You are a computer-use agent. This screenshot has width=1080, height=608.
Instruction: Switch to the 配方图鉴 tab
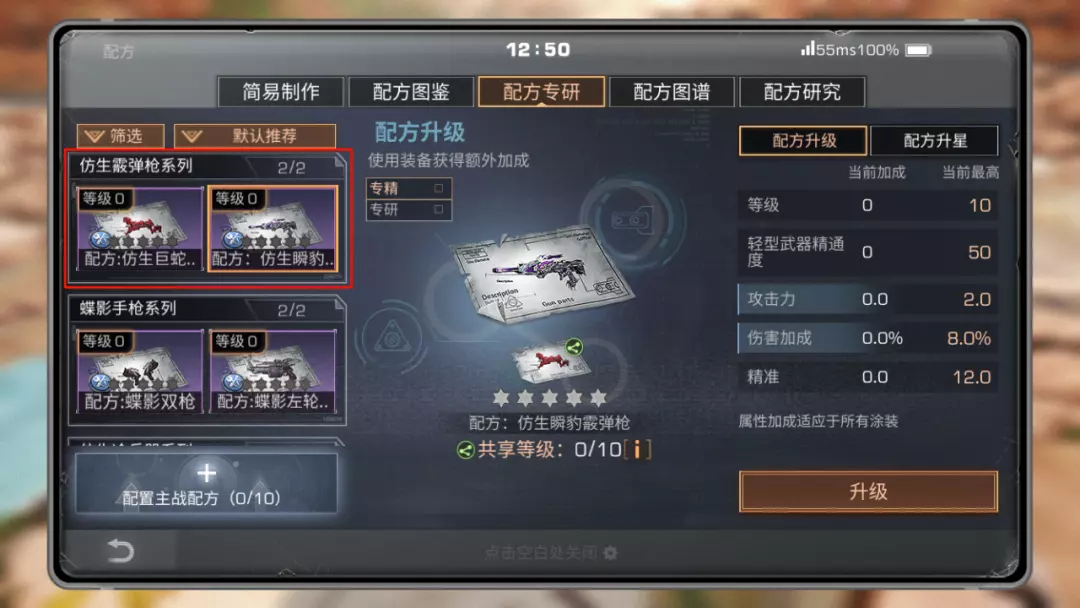pos(411,92)
